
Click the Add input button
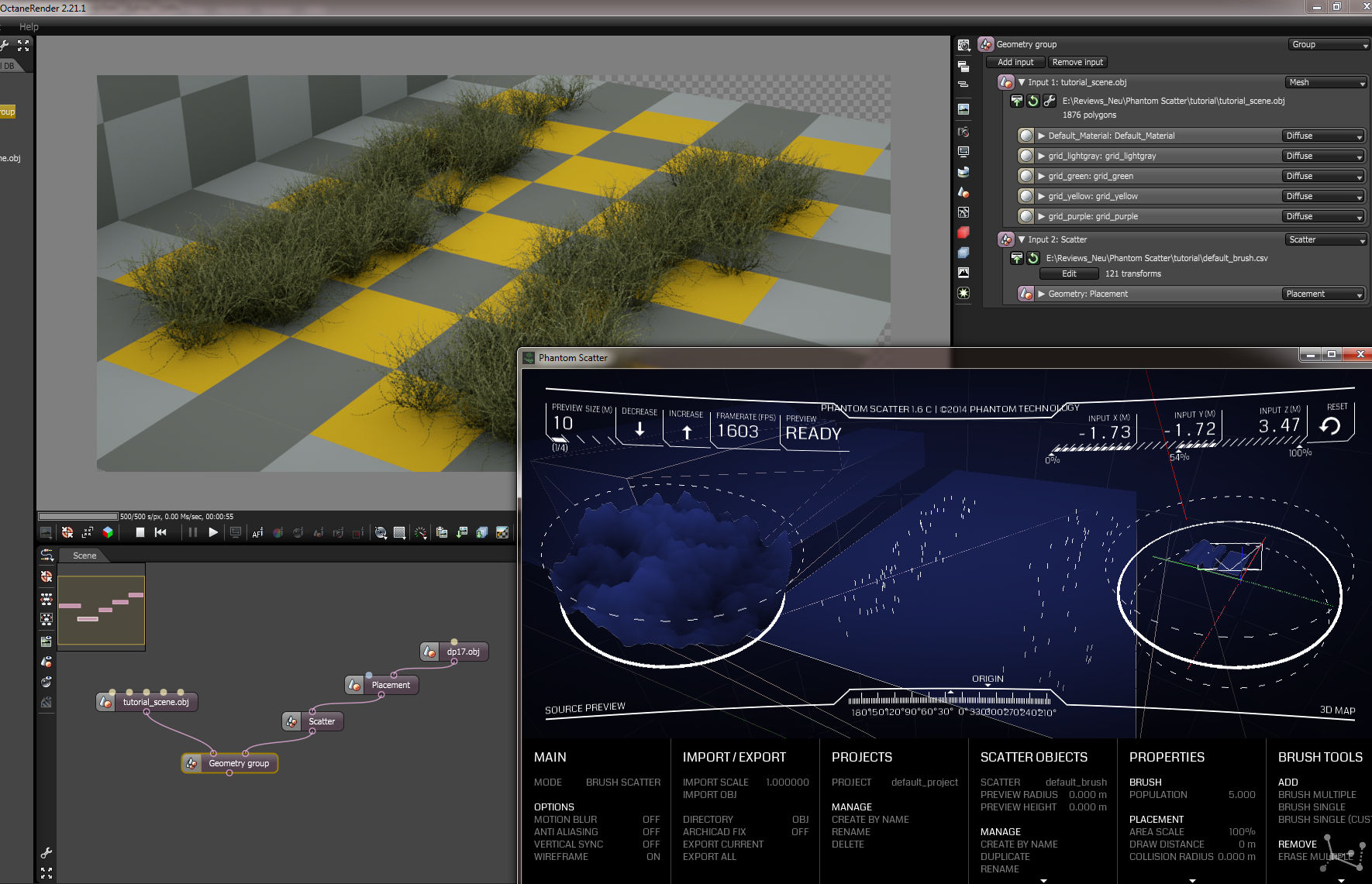coord(1015,62)
